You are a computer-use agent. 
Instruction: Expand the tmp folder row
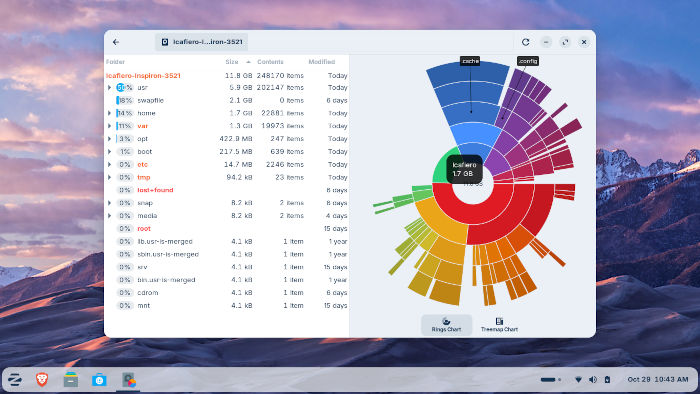point(109,177)
